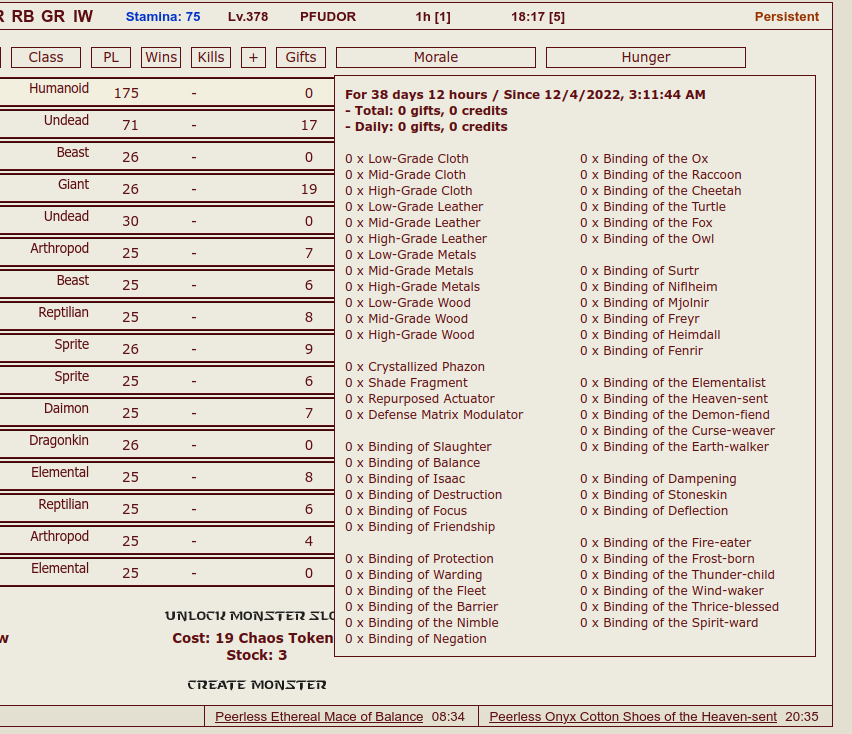Click the Persistent status label

pyautogui.click(x=786, y=17)
